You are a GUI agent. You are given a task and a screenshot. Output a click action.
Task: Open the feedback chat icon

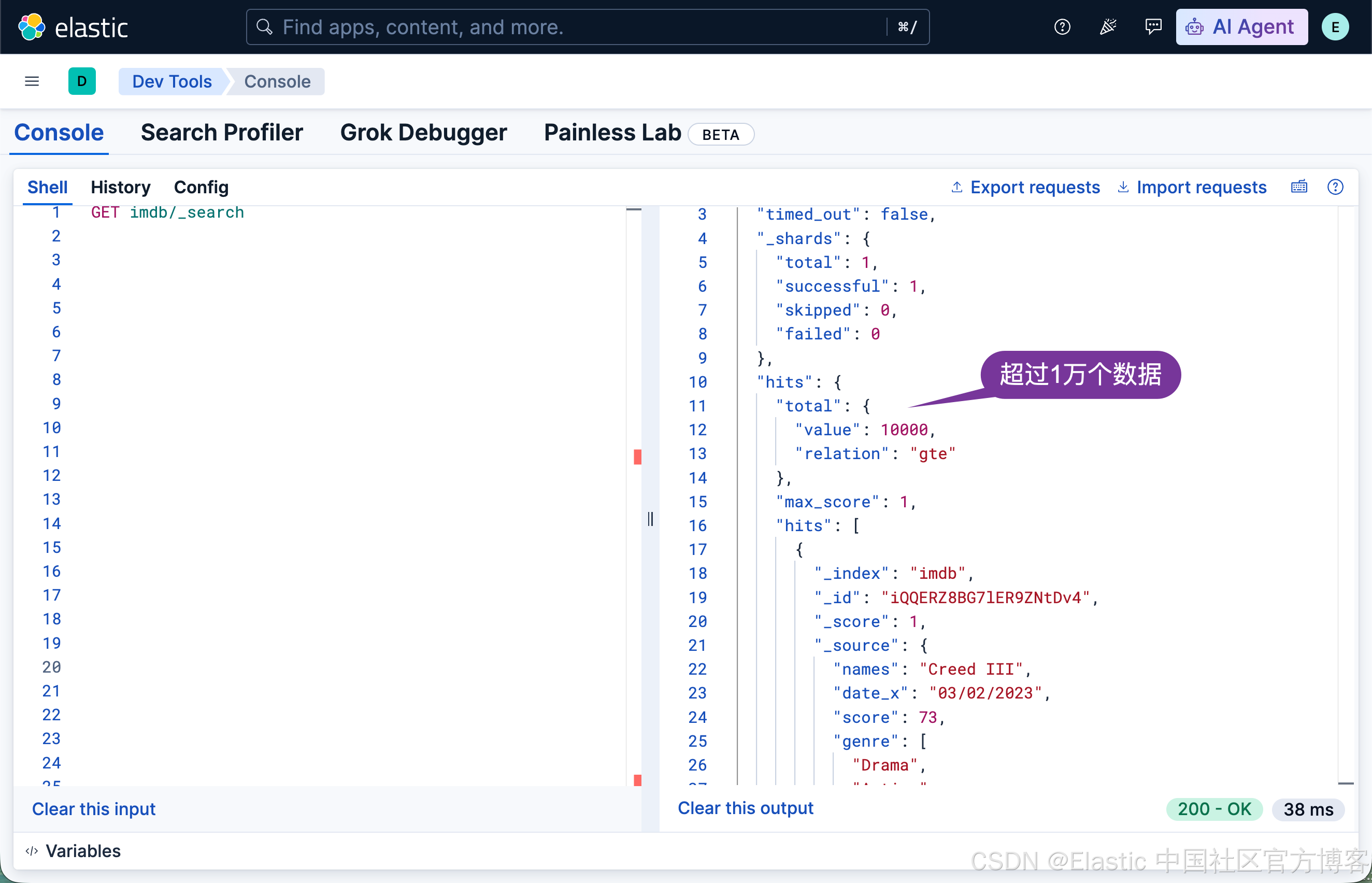1153,27
